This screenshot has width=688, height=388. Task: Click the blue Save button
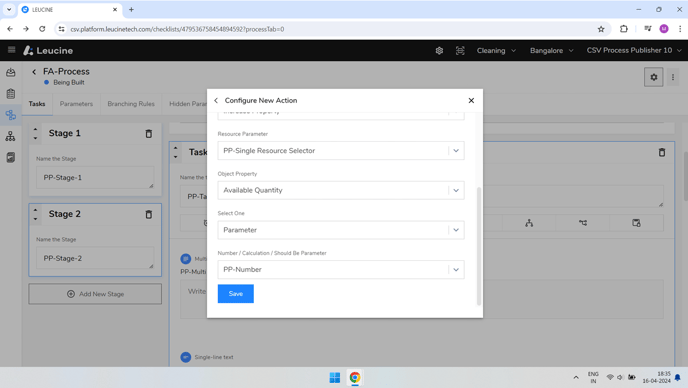tap(236, 294)
